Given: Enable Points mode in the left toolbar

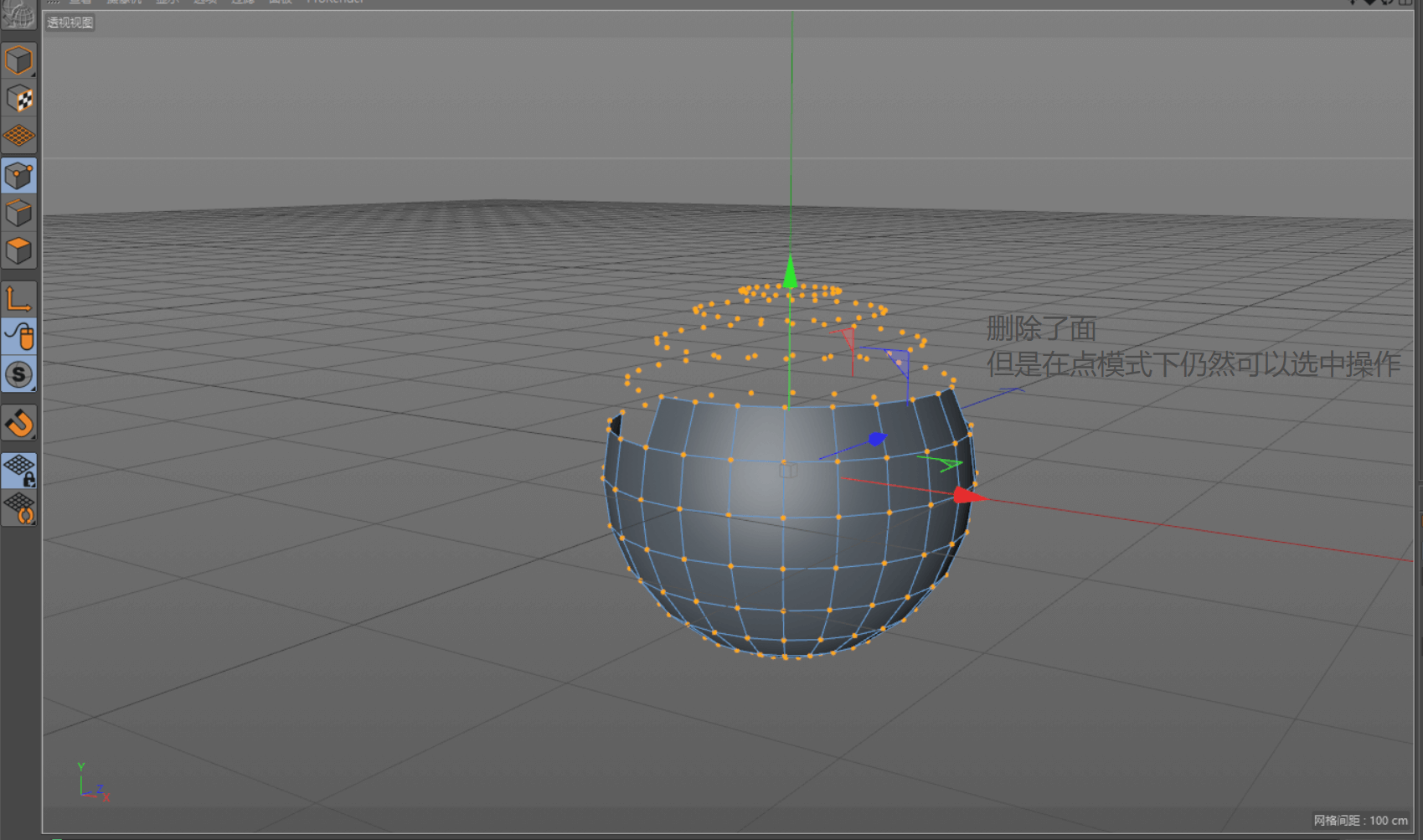Looking at the screenshot, I should [x=18, y=176].
